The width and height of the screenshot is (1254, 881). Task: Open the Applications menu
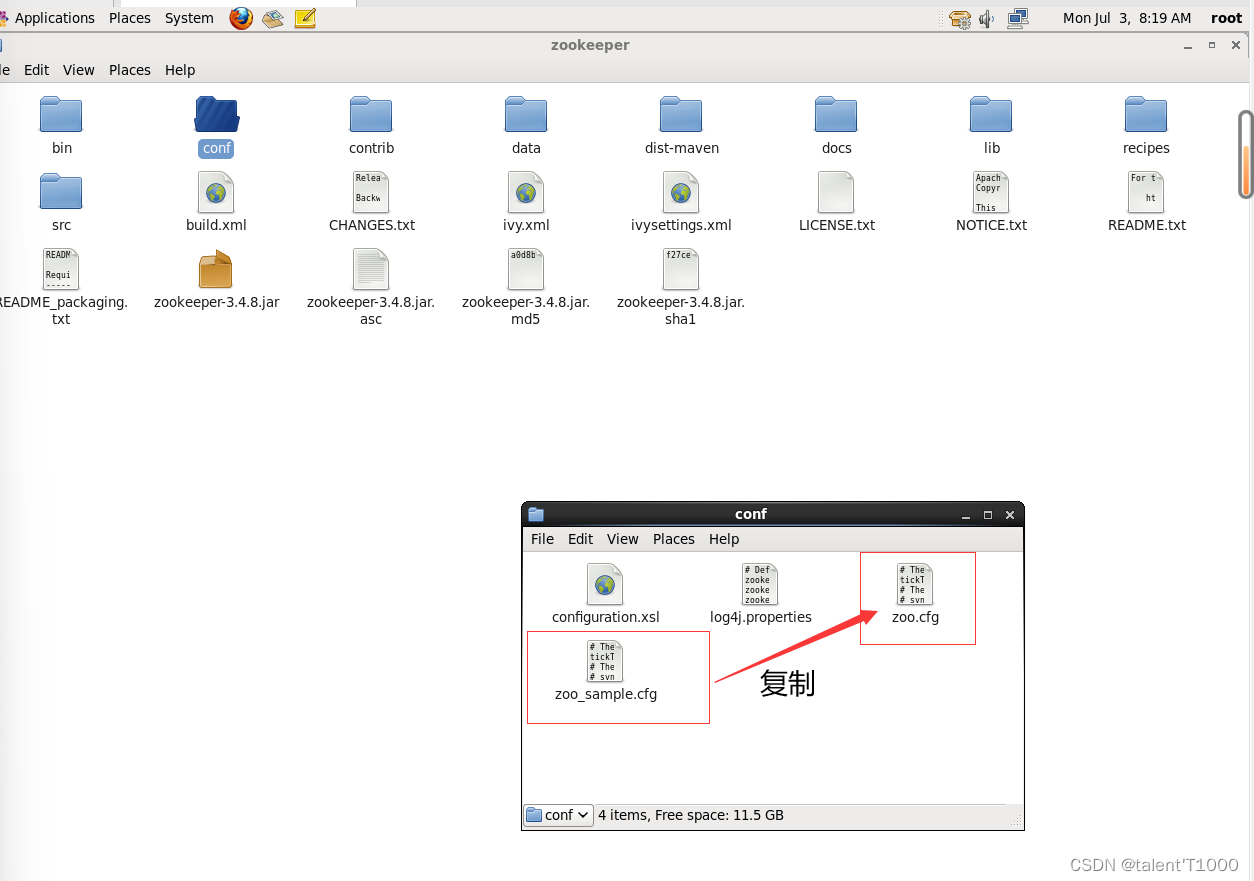pos(54,18)
